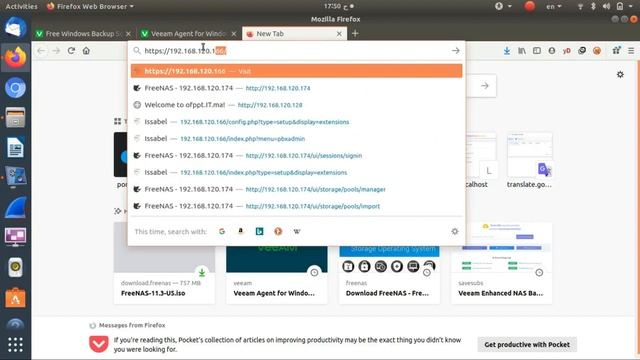Open FreeNAS http://192.168.120.174 suggestion

pos(296,88)
